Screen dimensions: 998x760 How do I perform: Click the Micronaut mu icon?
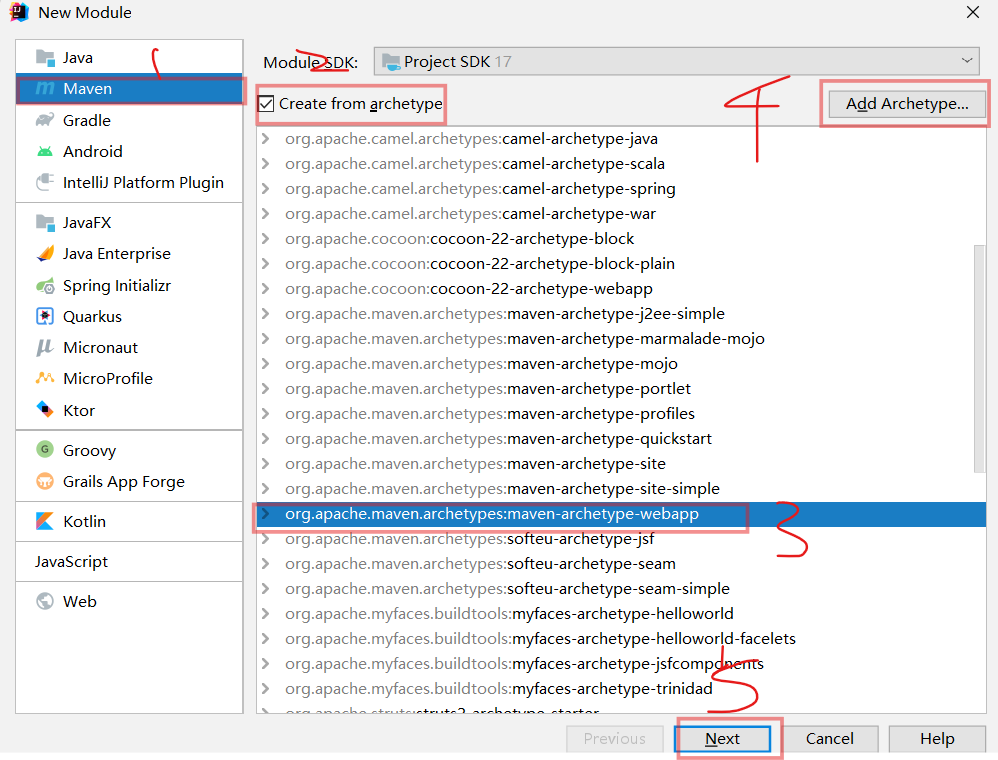click(x=45, y=348)
